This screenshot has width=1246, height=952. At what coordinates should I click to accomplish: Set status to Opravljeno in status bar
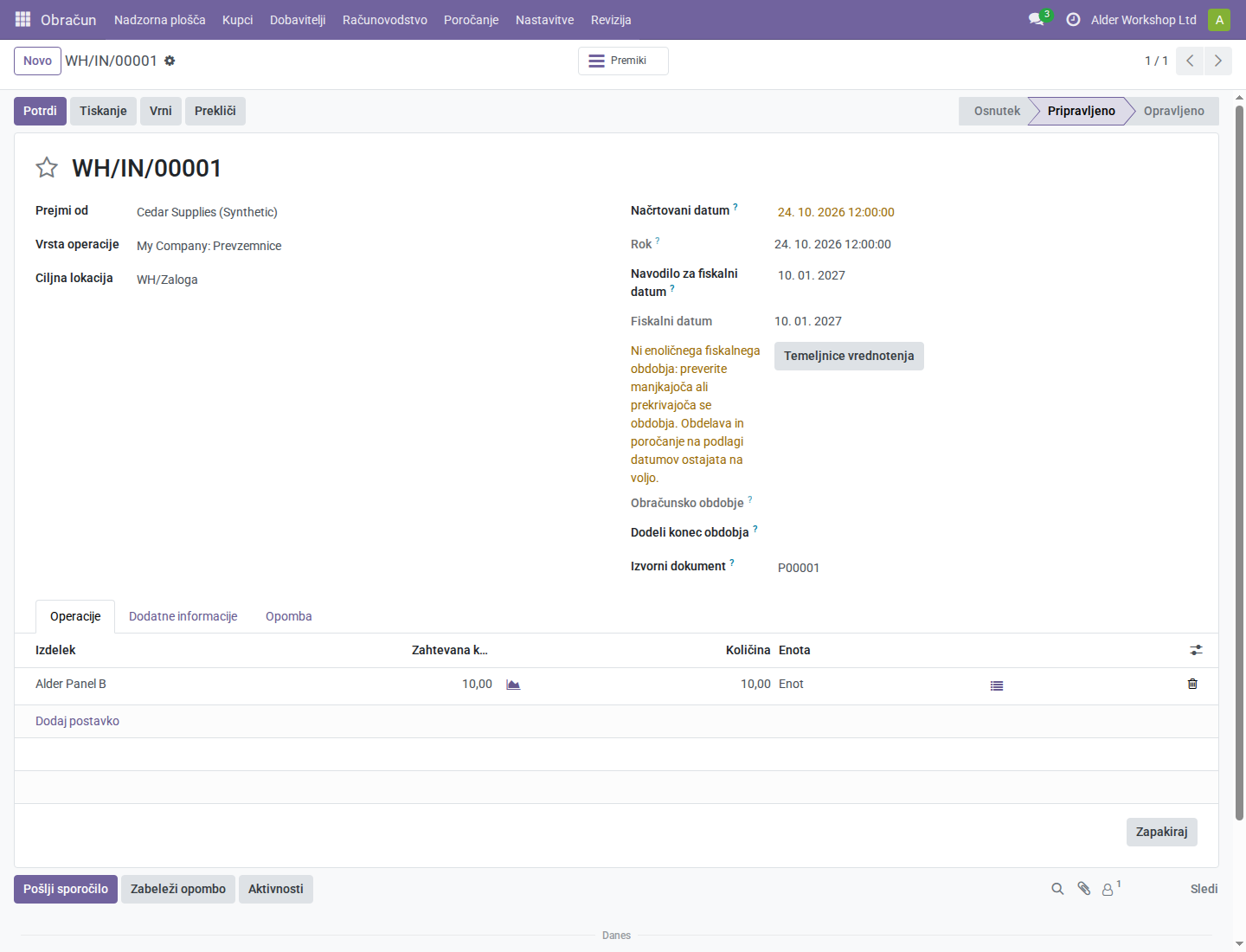[1173, 111]
